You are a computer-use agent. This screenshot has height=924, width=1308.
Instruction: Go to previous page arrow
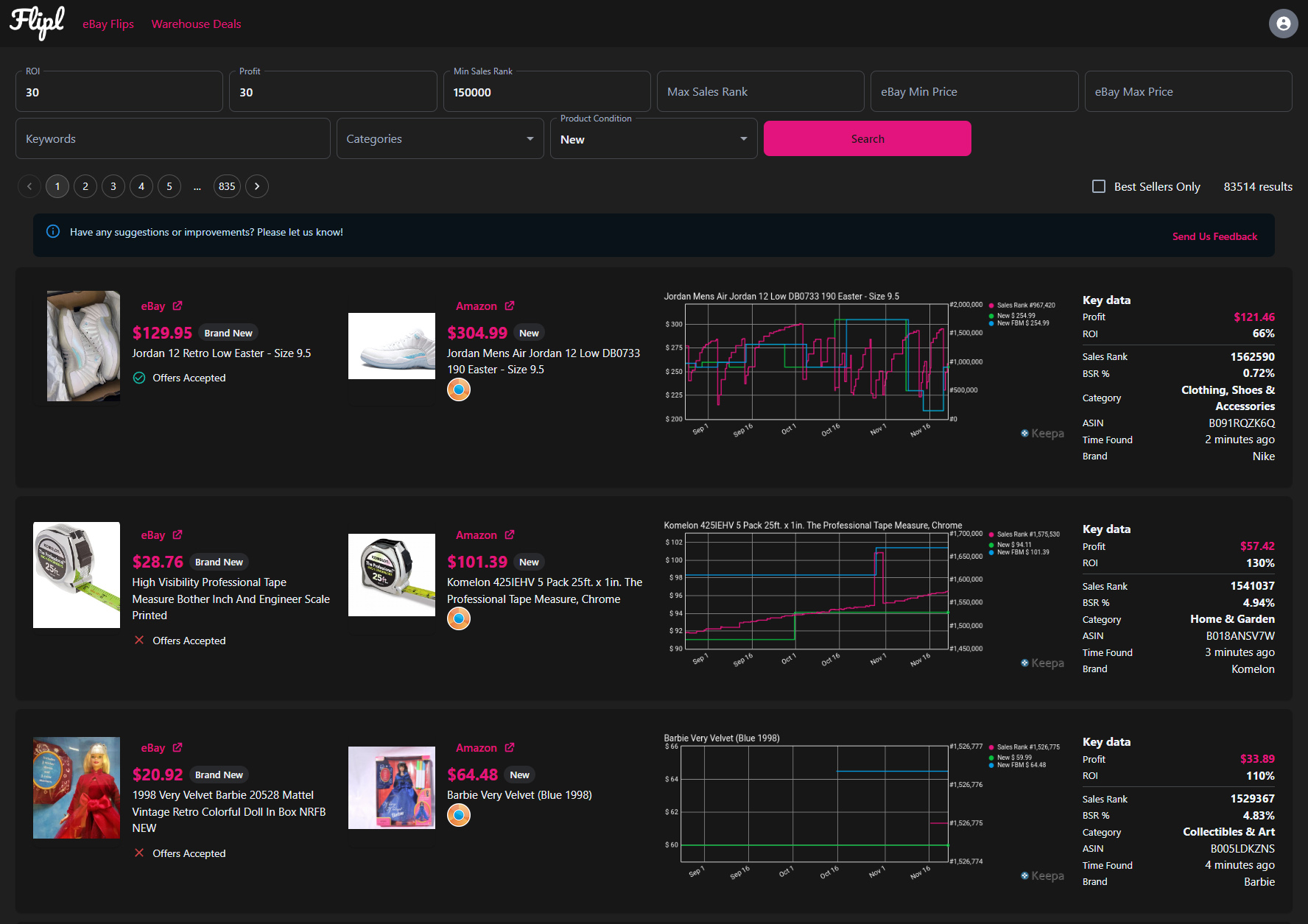(x=29, y=186)
